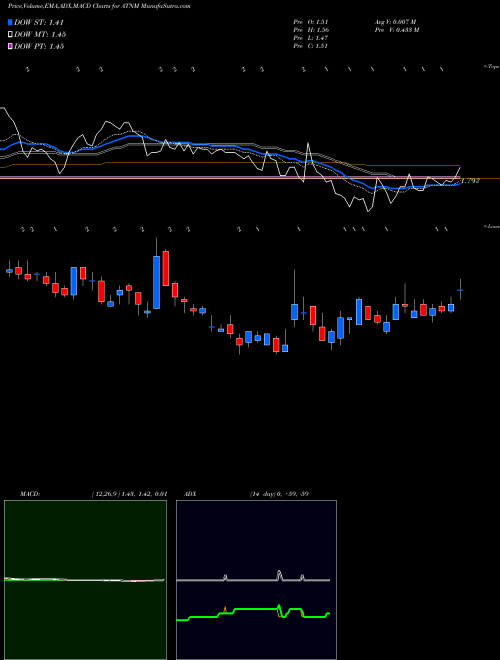
Task: Click the white DOW MT legend swatch
Action: click(11, 35)
